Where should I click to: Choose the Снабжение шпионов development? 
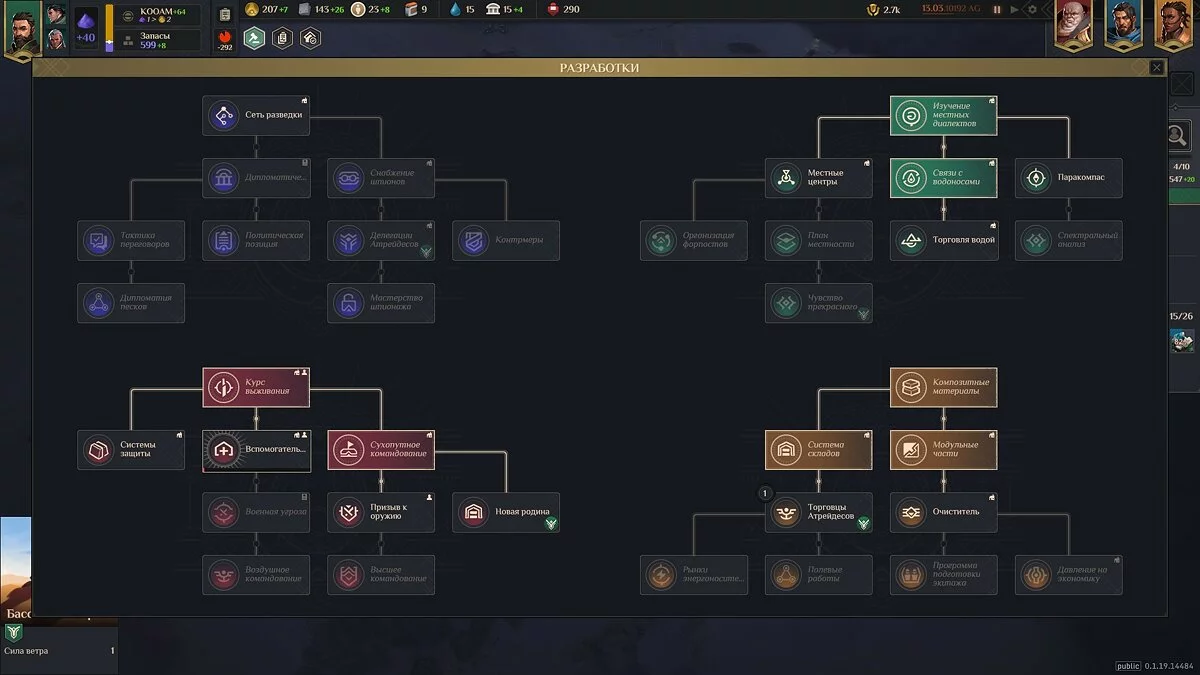tap(381, 178)
